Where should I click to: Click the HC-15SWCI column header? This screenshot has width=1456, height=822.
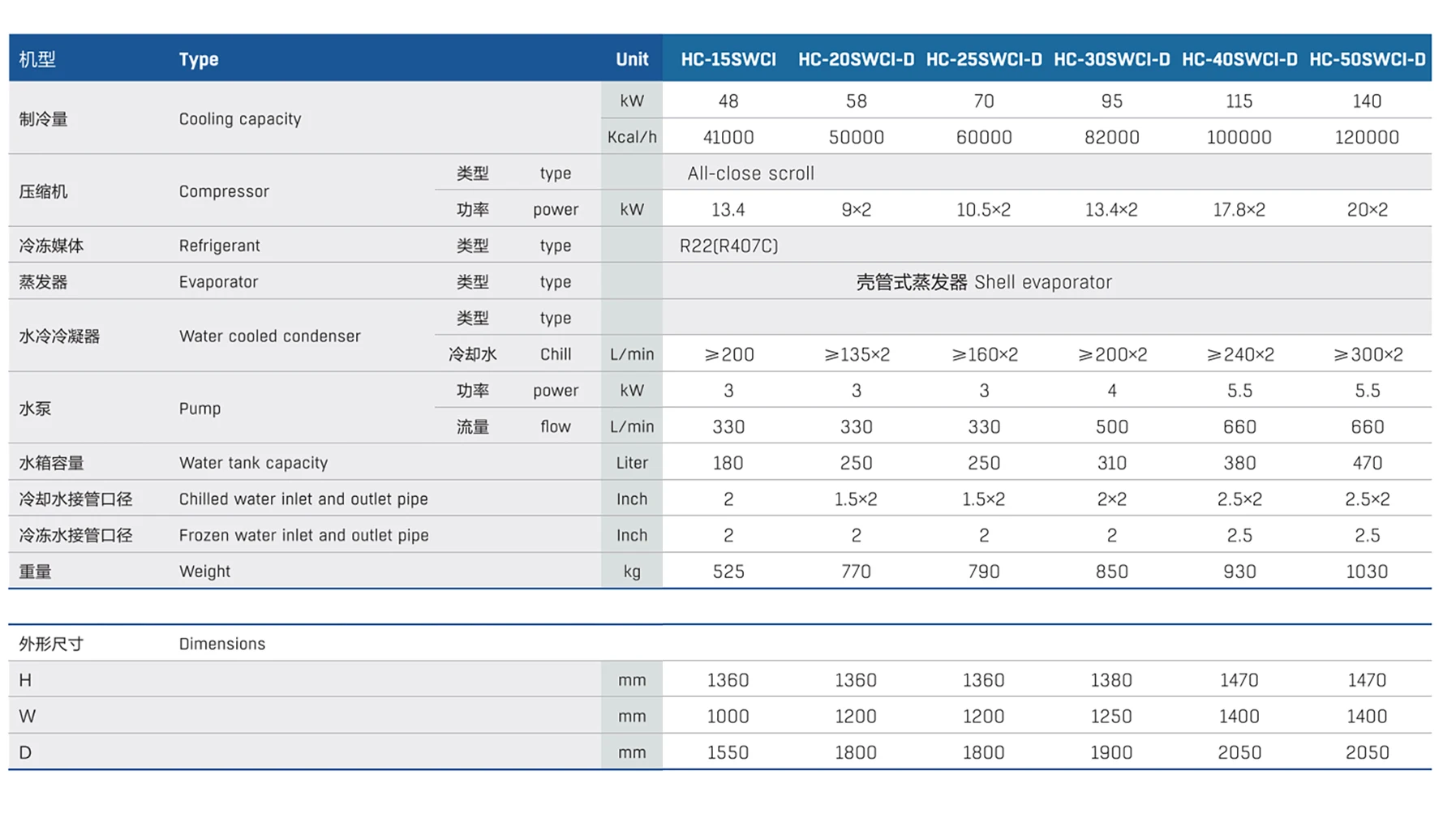tap(728, 59)
